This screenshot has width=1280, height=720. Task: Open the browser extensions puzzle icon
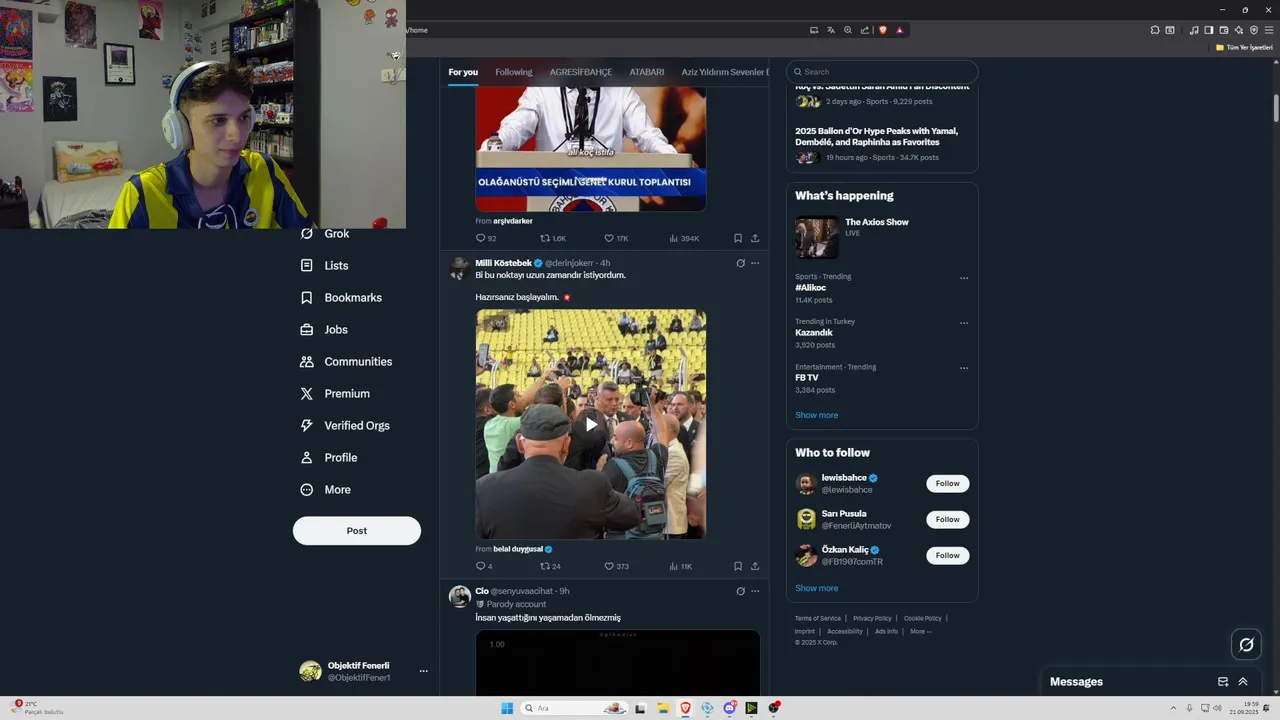click(1154, 30)
